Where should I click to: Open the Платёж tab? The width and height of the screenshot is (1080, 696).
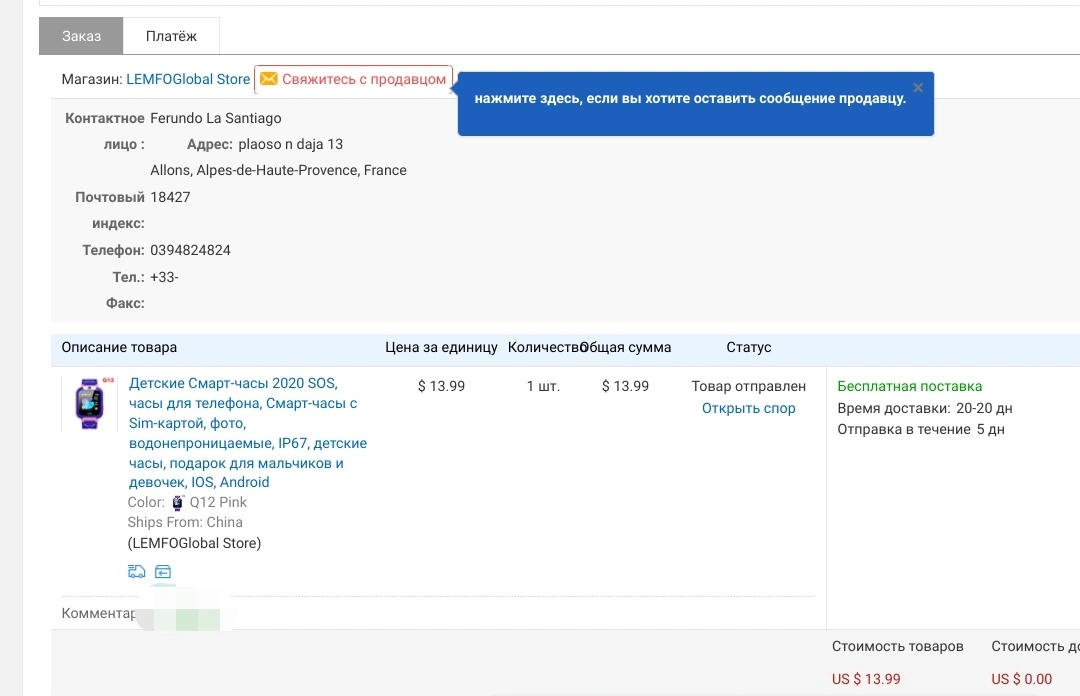click(x=172, y=36)
